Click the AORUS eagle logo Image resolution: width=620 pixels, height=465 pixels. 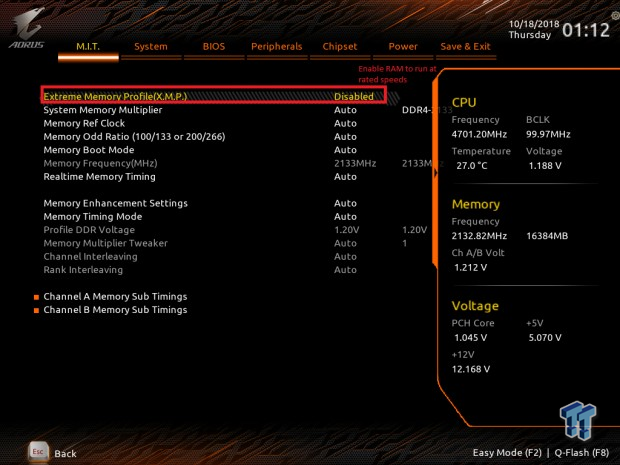27,28
